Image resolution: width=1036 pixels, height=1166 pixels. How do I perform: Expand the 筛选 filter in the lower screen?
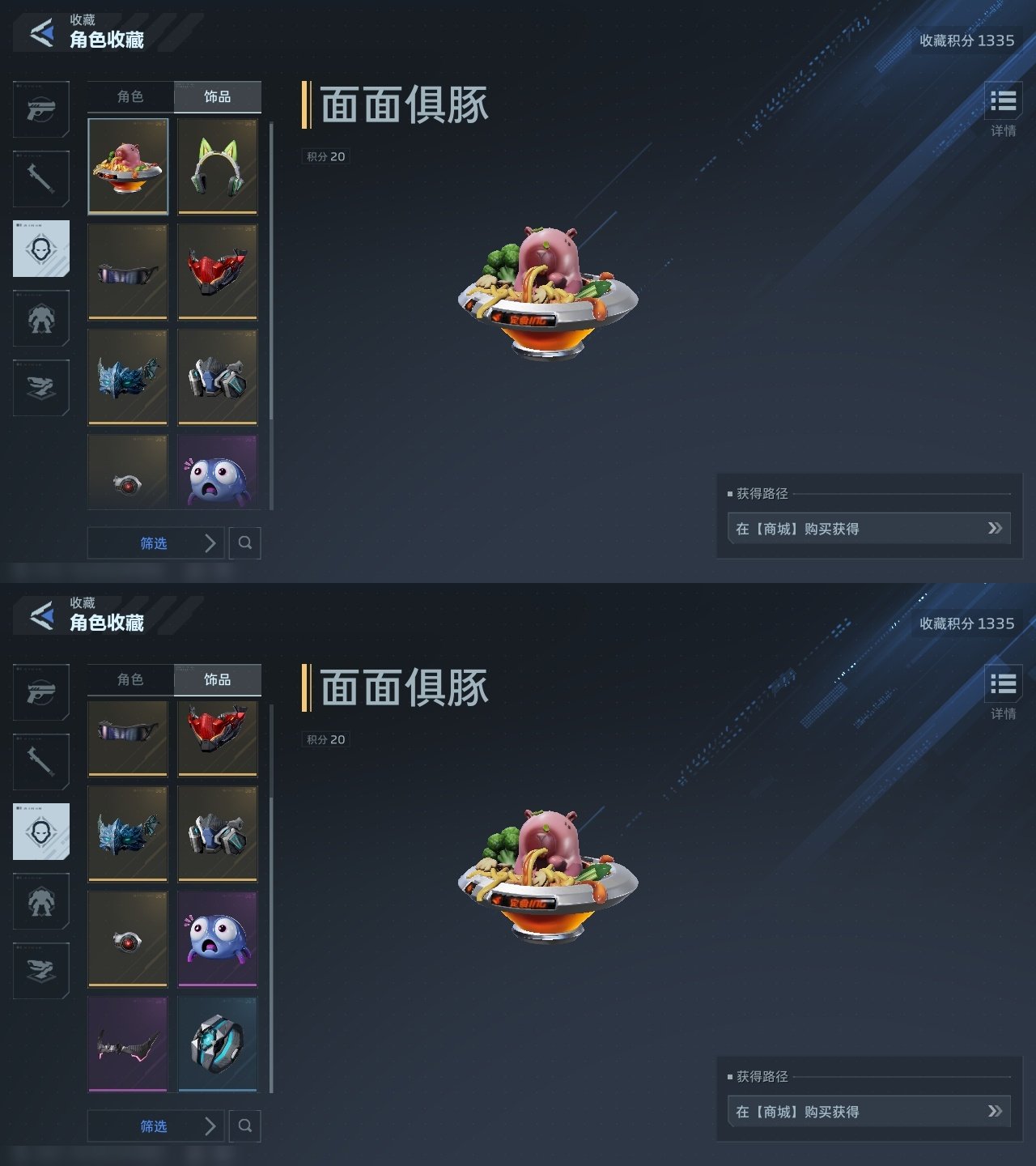click(x=155, y=1126)
